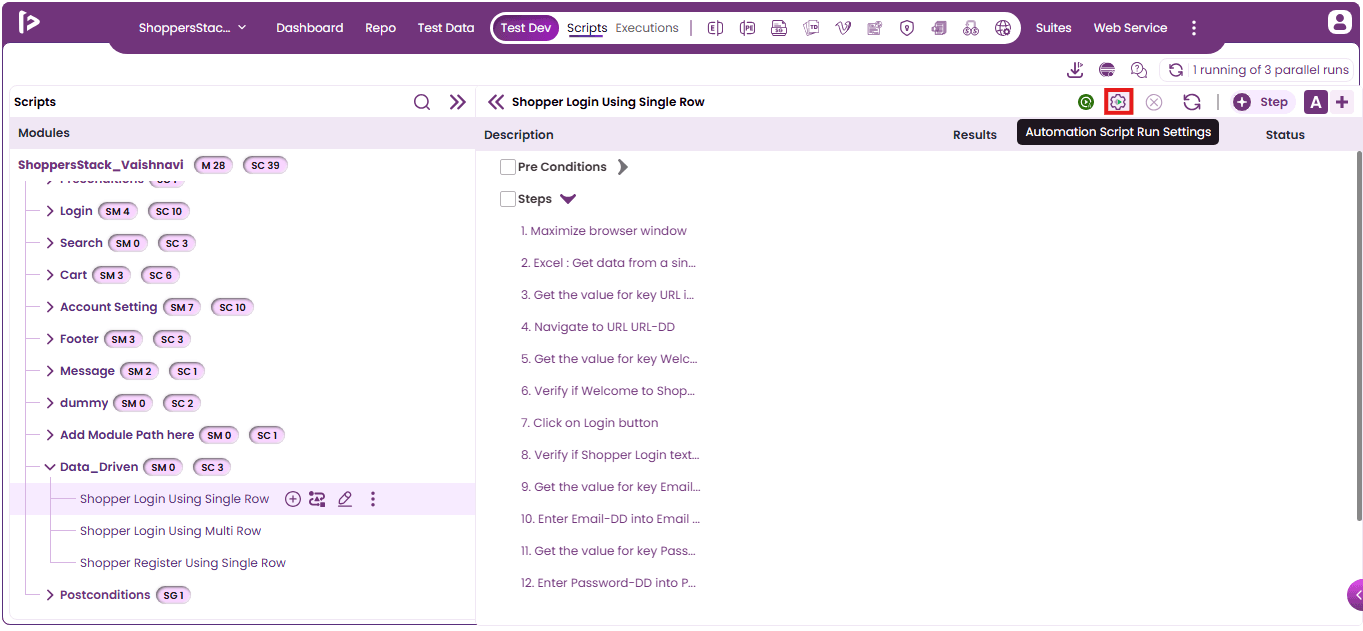The image size is (1363, 631).
Task: Select Shopper Register Using Single Row script
Action: tap(183, 563)
